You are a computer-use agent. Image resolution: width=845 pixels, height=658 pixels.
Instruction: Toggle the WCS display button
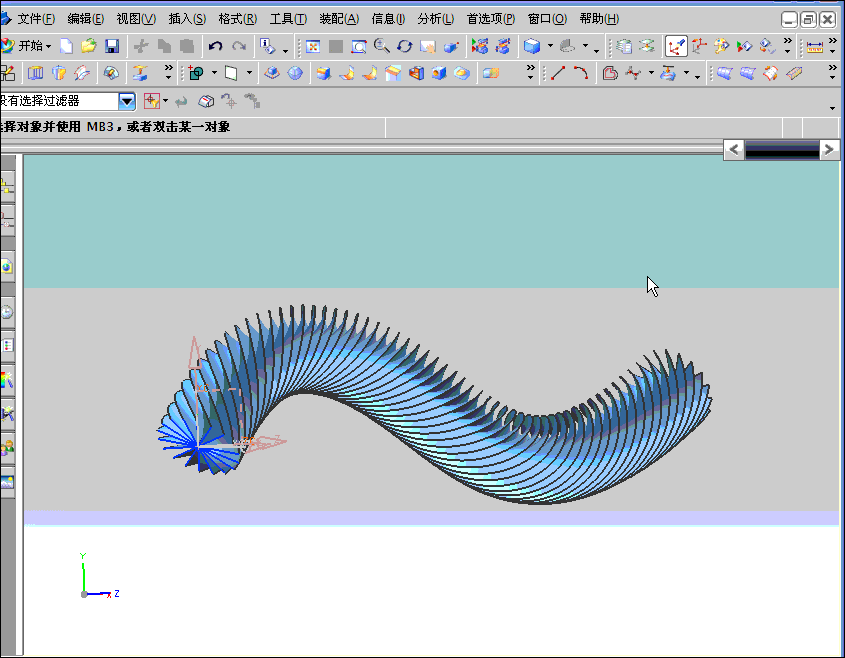(x=676, y=46)
